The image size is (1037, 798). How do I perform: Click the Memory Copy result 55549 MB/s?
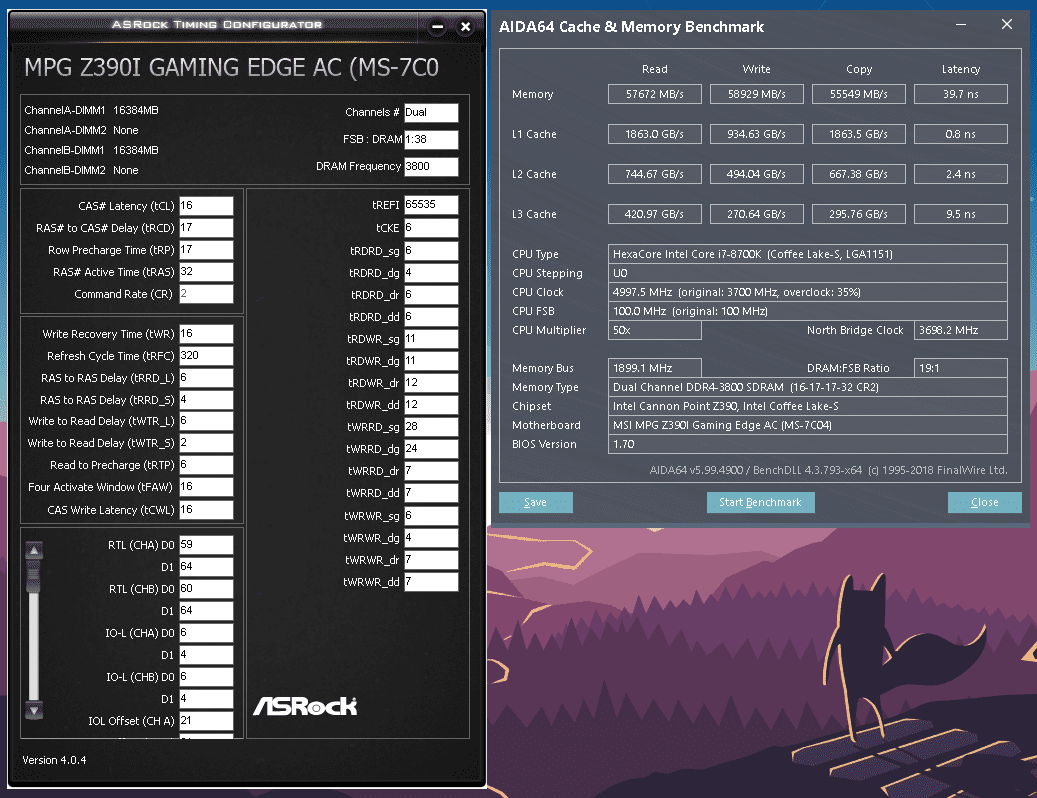tap(858, 94)
